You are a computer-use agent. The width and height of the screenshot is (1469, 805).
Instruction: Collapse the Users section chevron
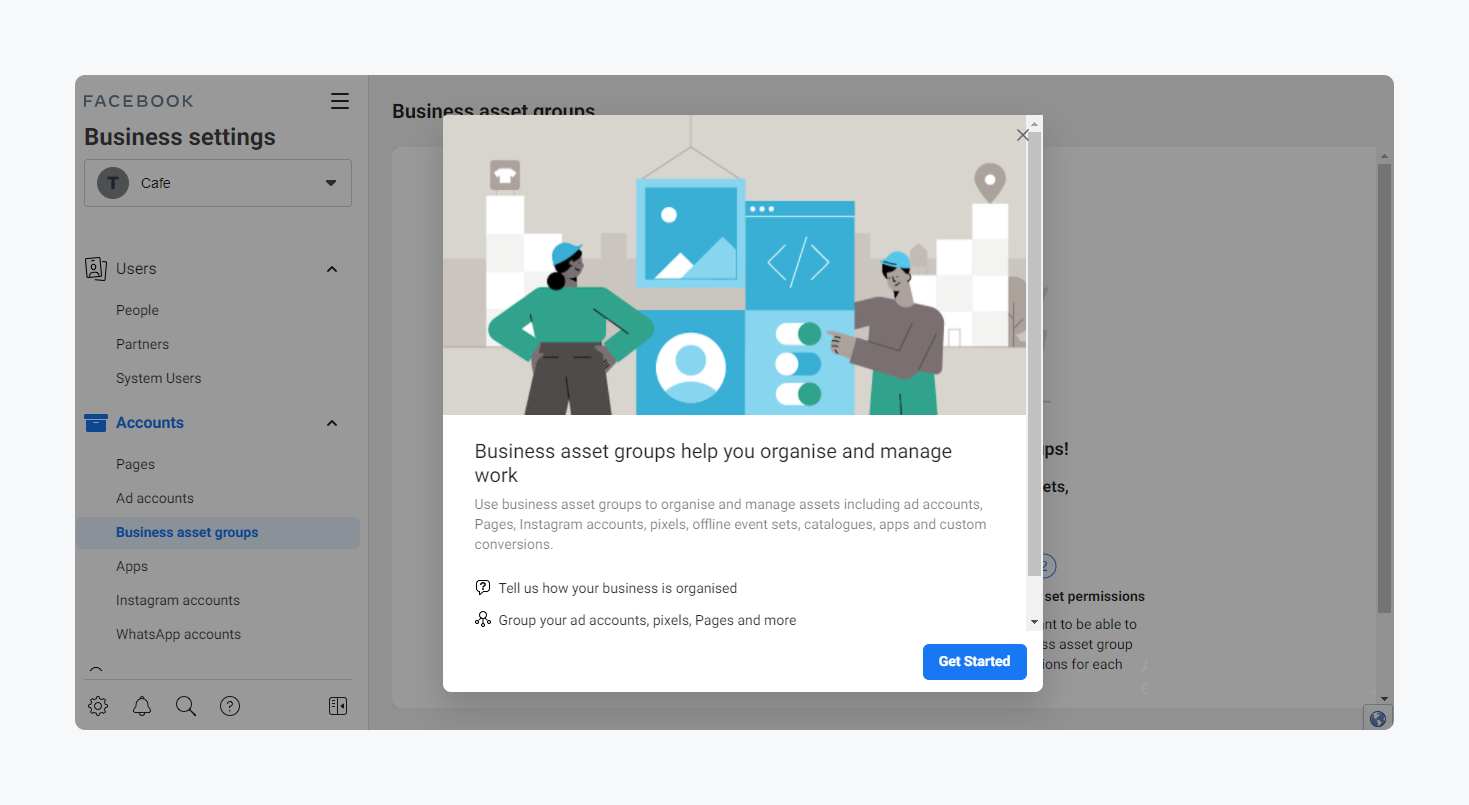point(332,269)
